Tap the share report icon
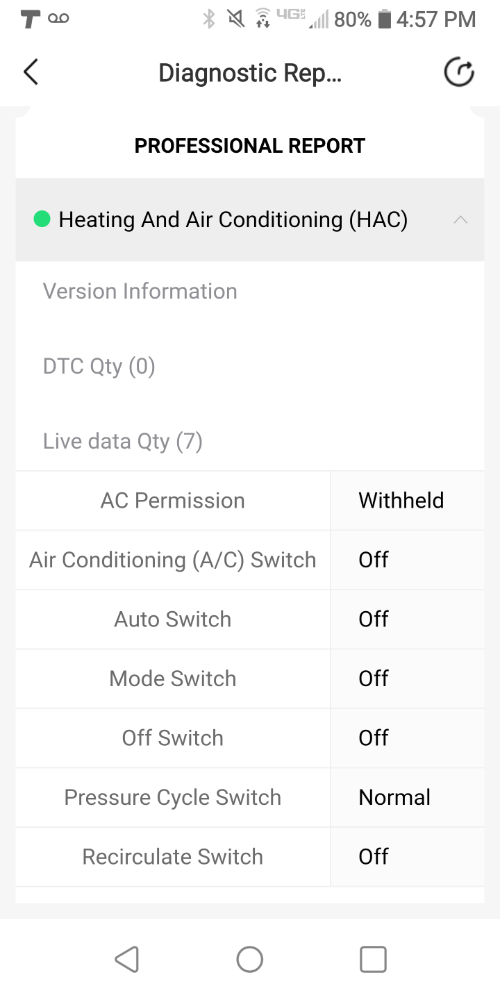Screen dimensions: 500x1000 [459, 72]
